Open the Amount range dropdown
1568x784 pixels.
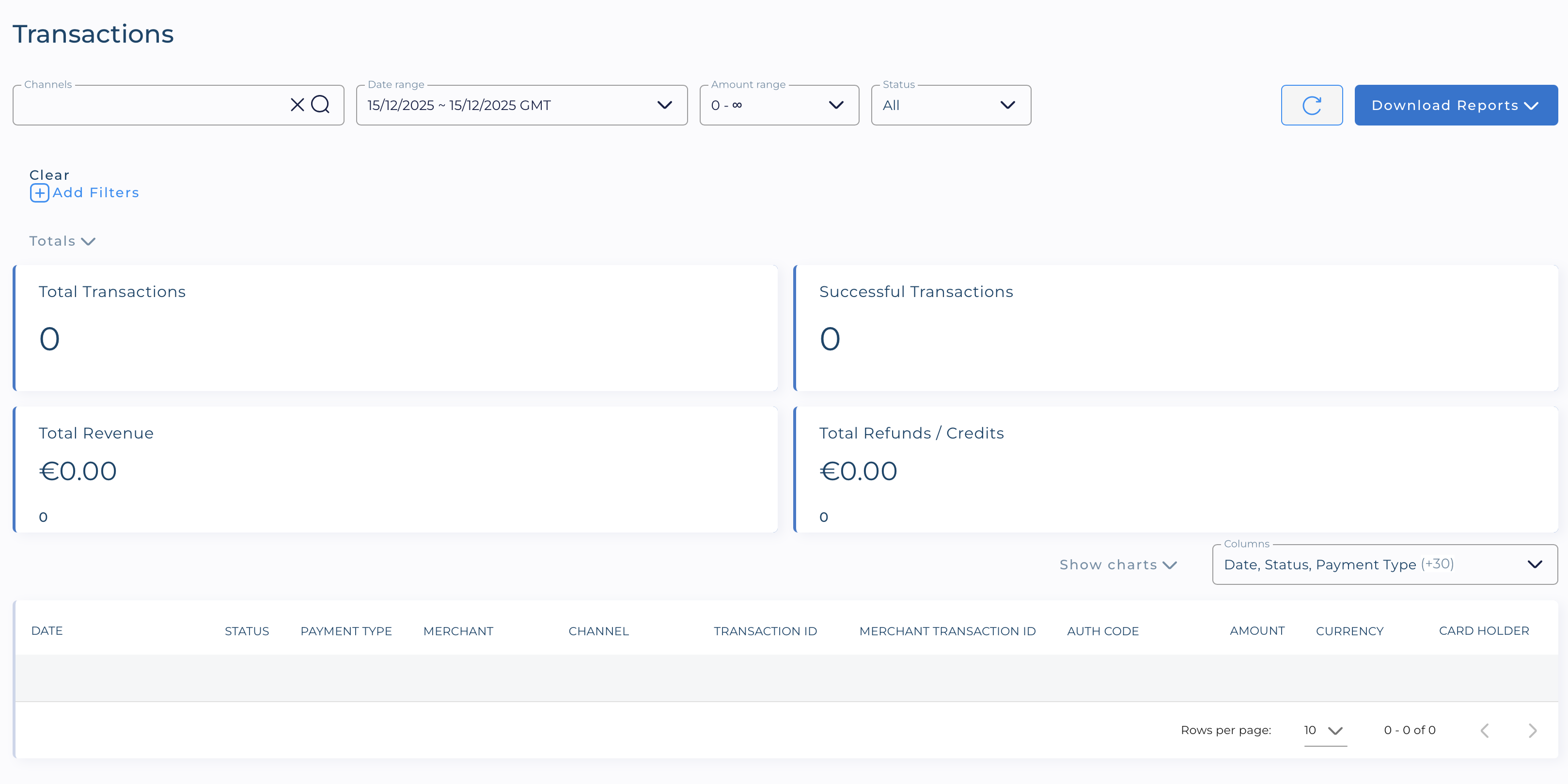coord(779,105)
